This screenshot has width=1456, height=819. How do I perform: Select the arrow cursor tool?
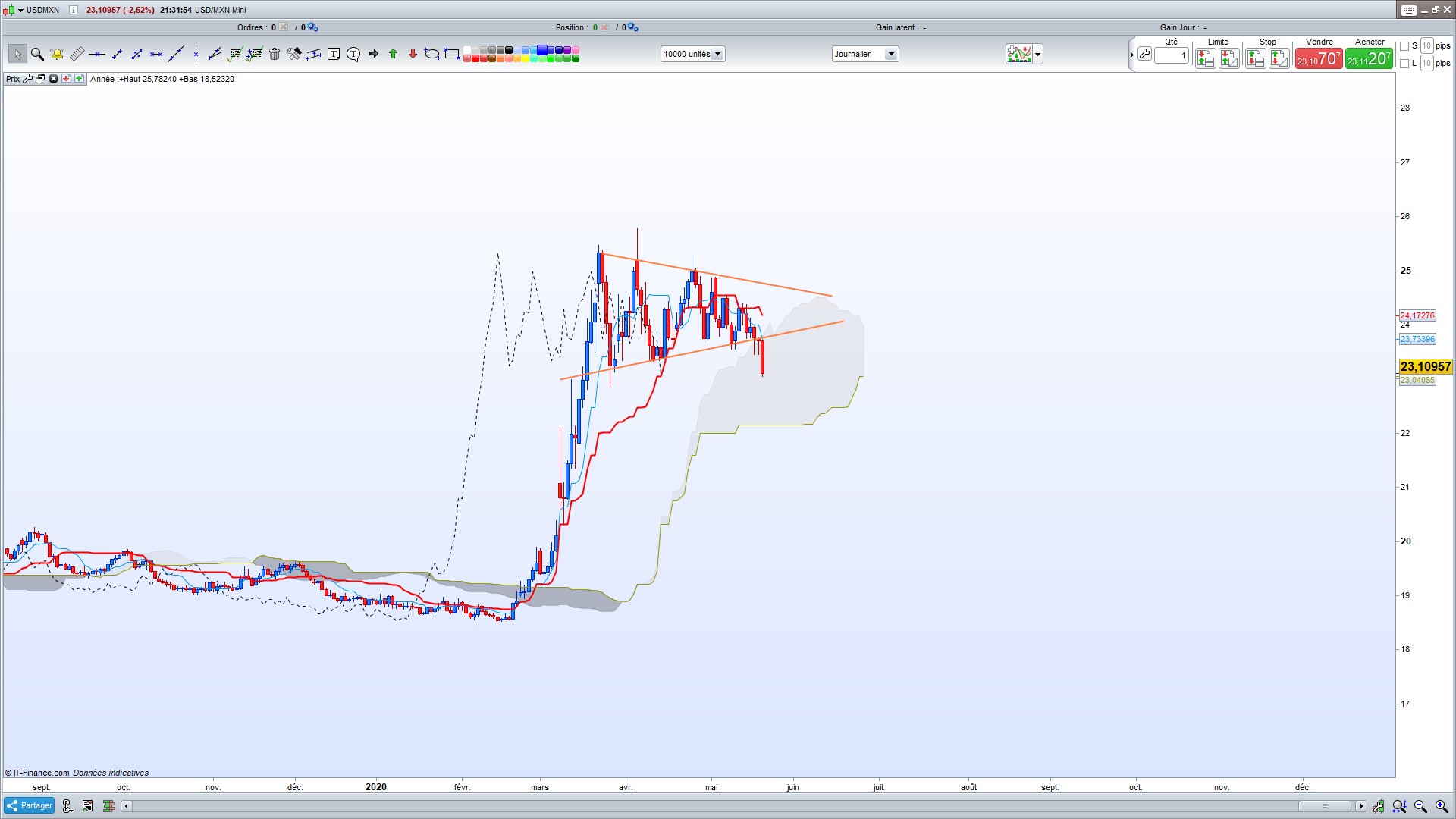(17, 54)
